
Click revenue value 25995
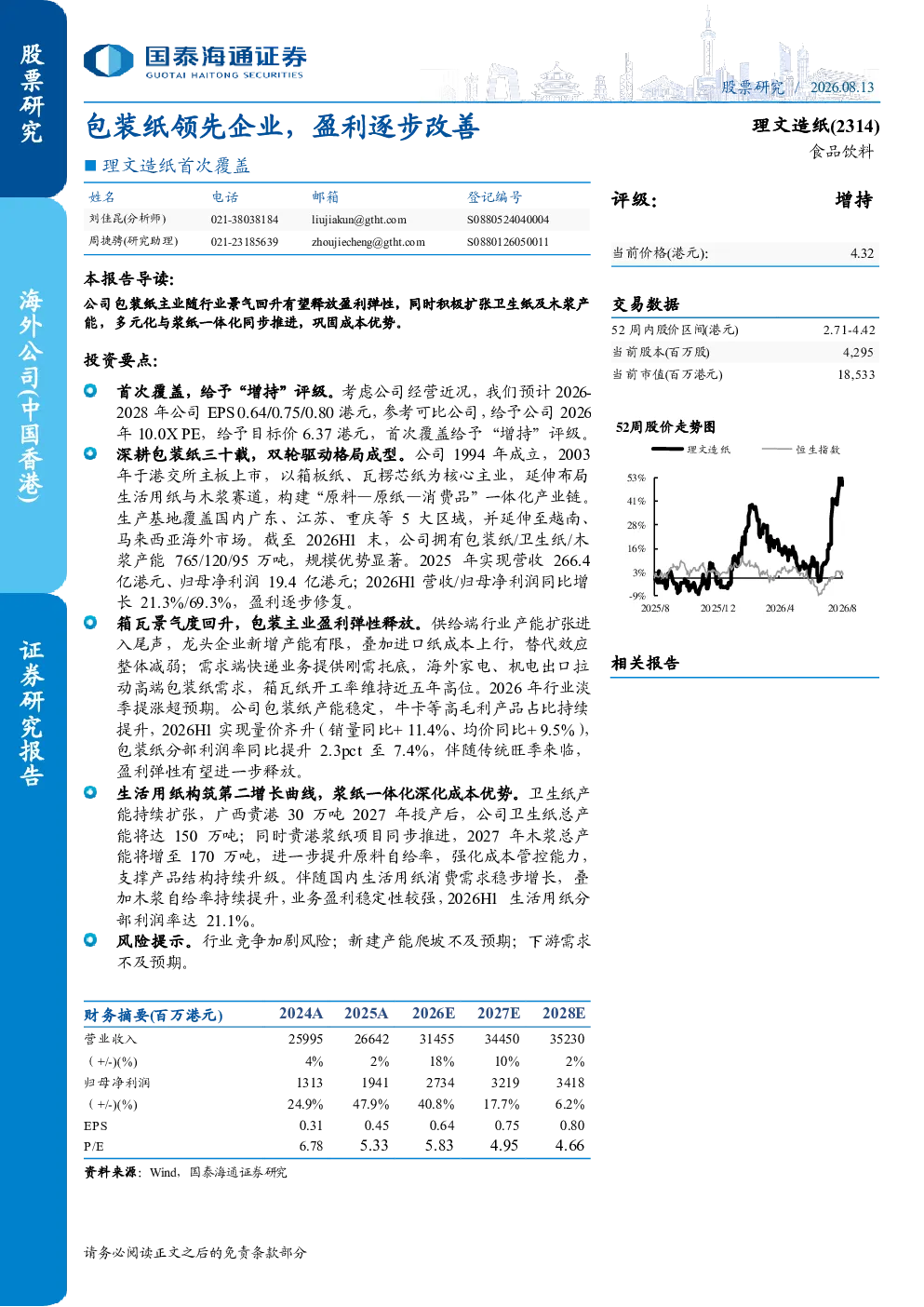(x=305, y=1039)
